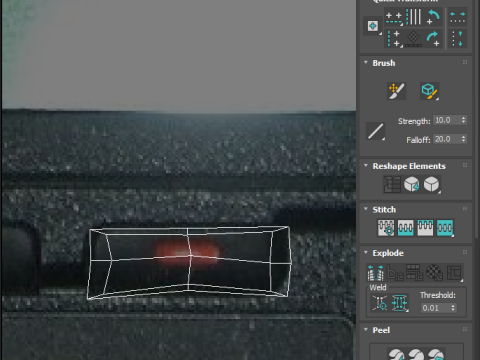Click the Stitch icon with teal bottom half
Image resolution: width=480 pixels, height=360 pixels.
click(x=406, y=228)
